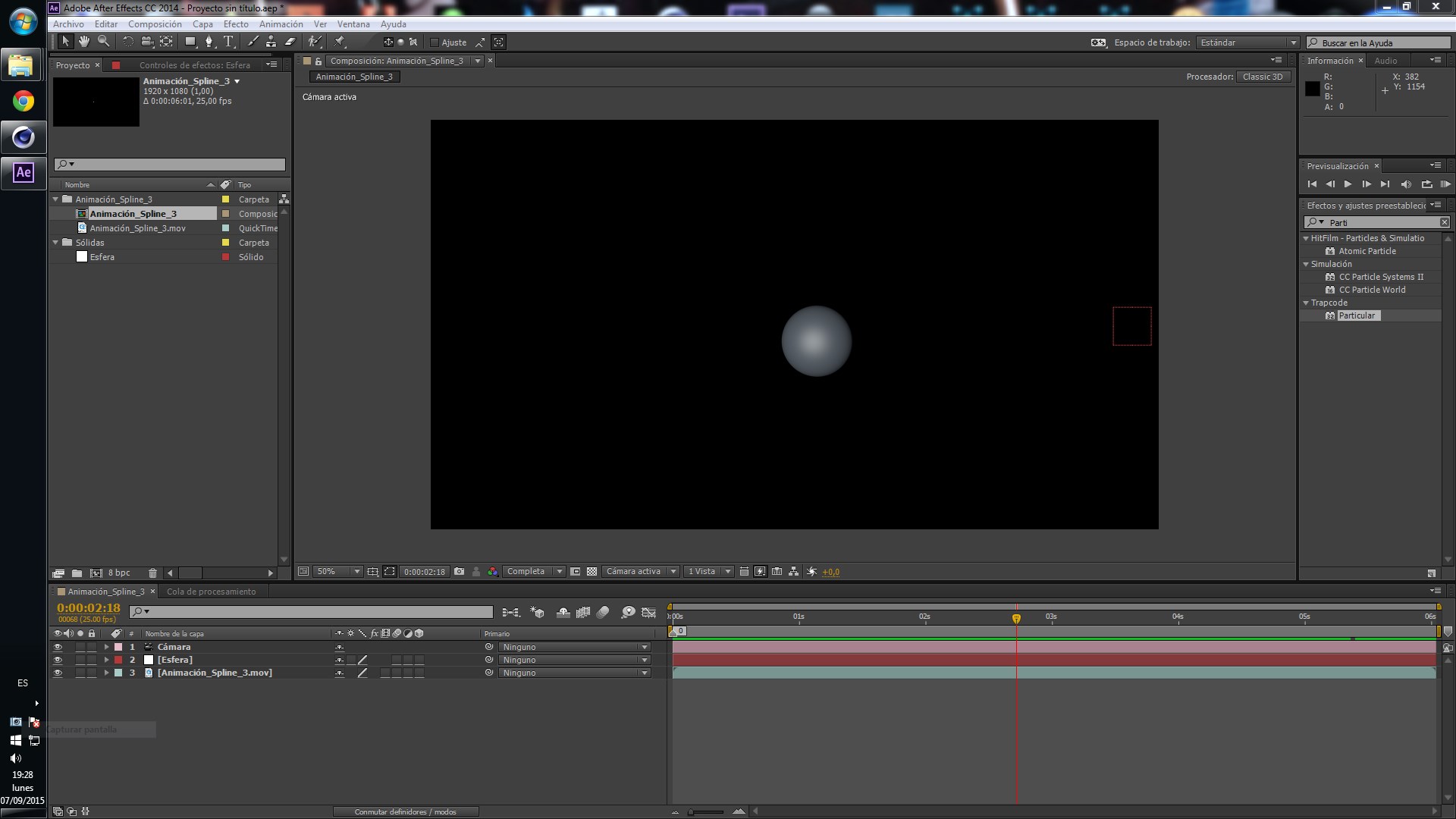1456x819 pixels.
Task: Select the Eraser tool
Action: 290,42
